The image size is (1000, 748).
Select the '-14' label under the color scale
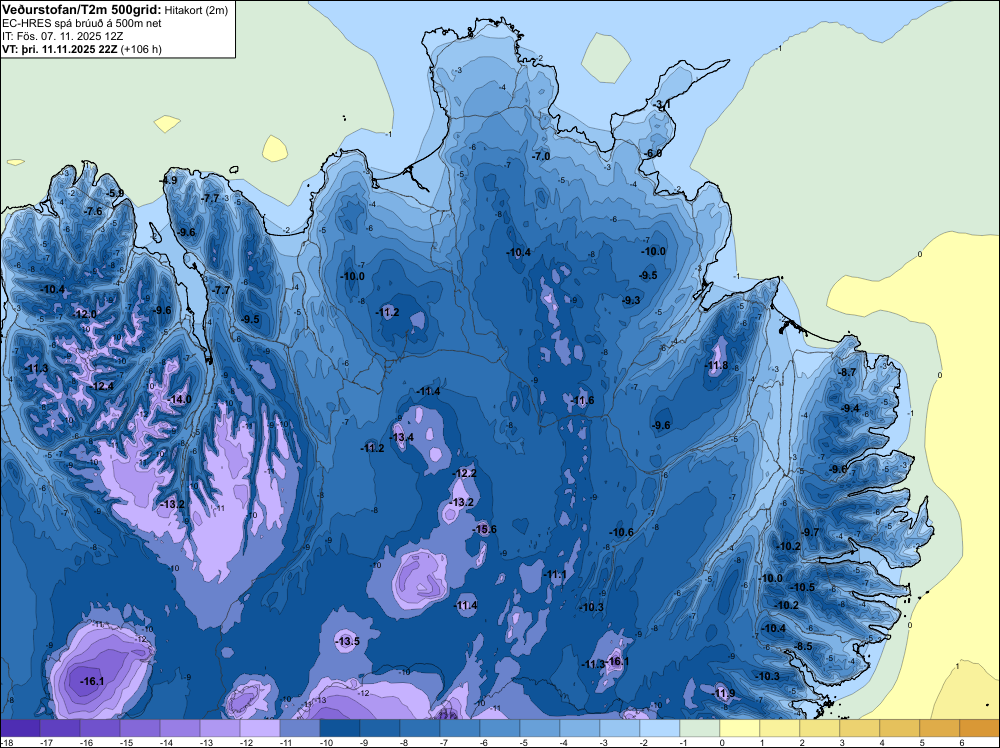tap(165, 742)
